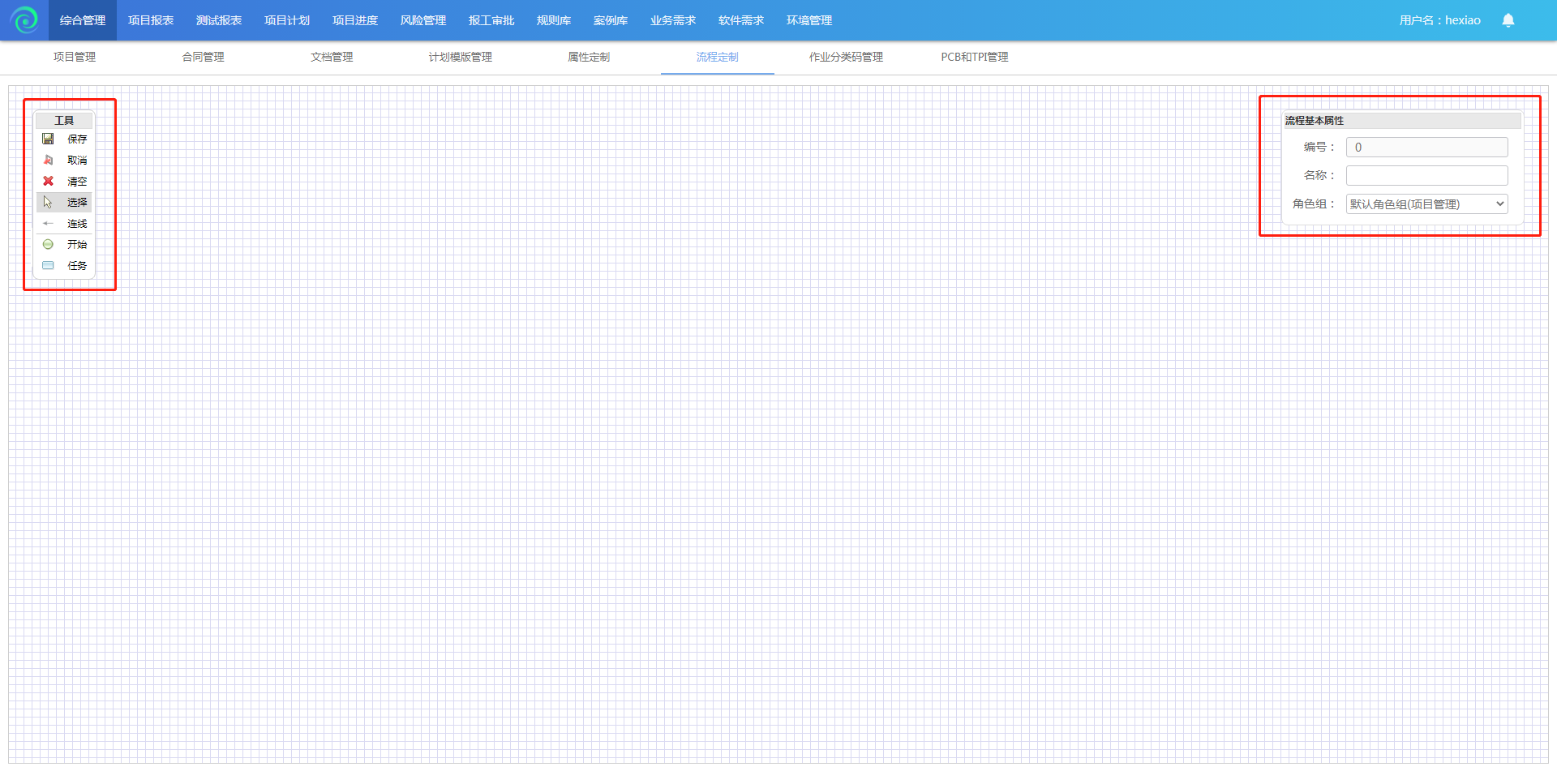The image size is (1557, 784).
Task: Click the app logo in top-left corner
Action: pos(24,20)
